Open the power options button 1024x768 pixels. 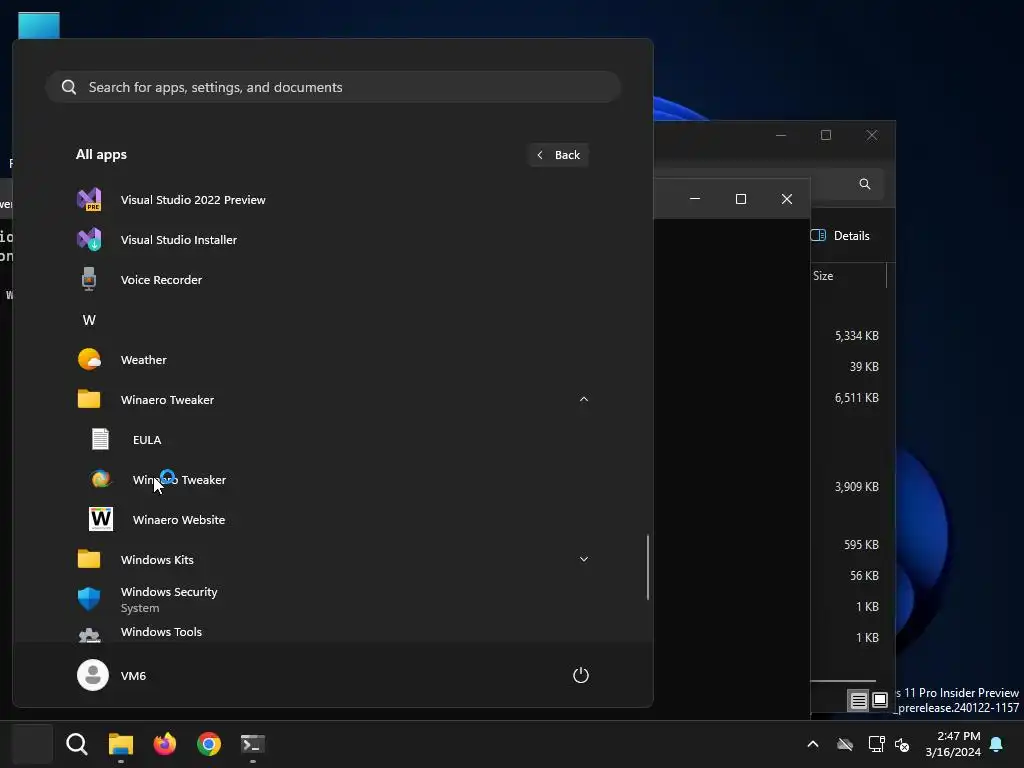click(x=581, y=675)
